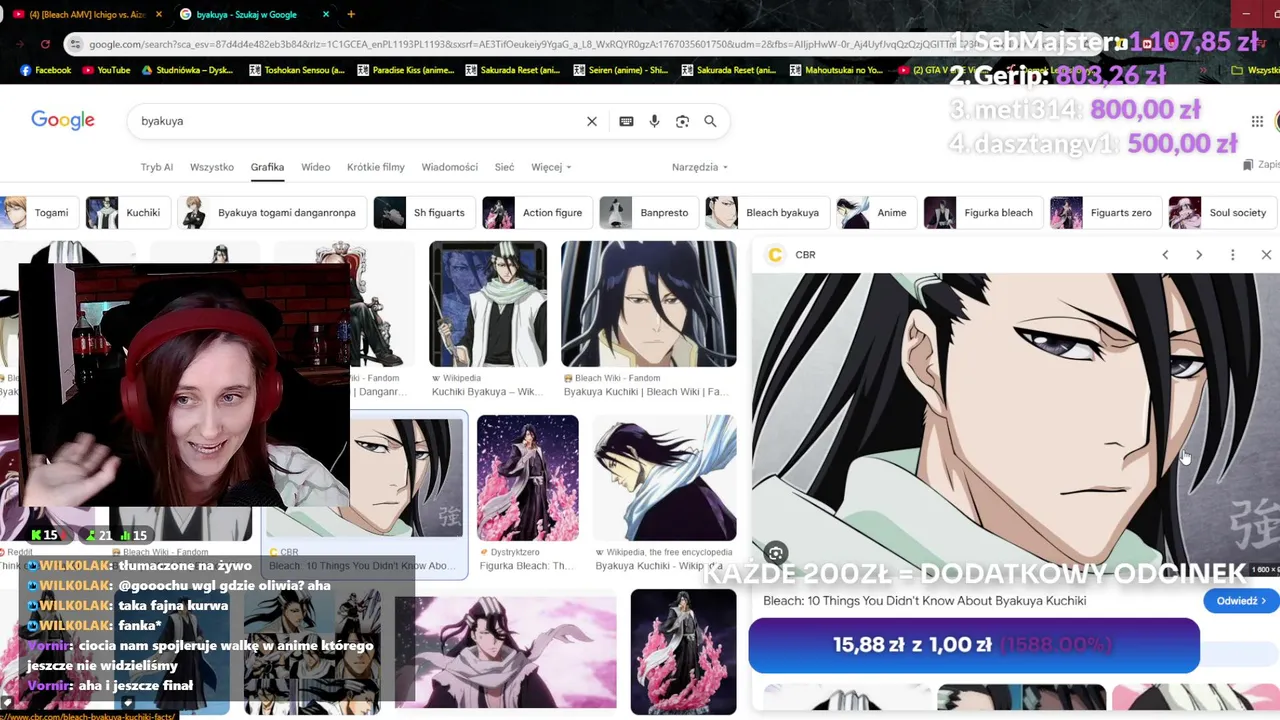Close the Bleach AMV YouTube tab
The width and height of the screenshot is (1280, 720).
(x=159, y=14)
